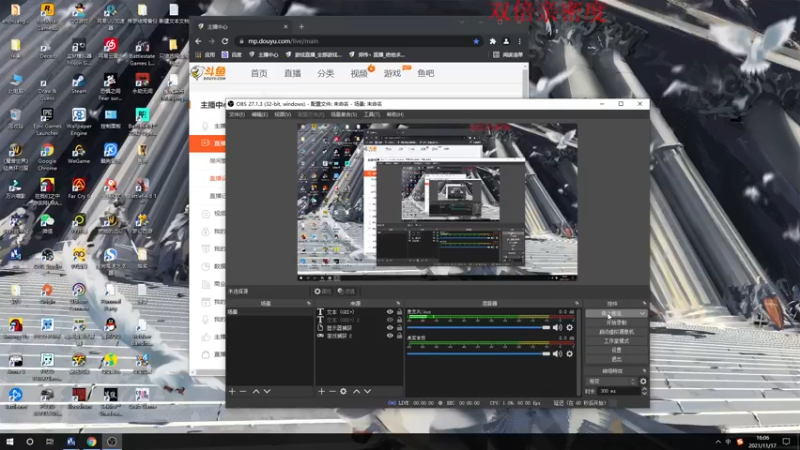The height and width of the screenshot is (450, 800).
Task: Pop out the scene transitions dock panel
Action: coord(644,371)
